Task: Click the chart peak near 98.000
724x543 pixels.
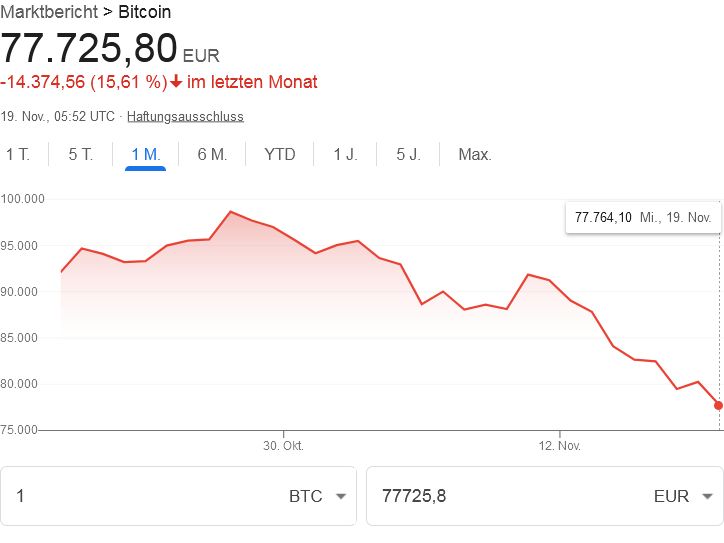Action: (230, 212)
